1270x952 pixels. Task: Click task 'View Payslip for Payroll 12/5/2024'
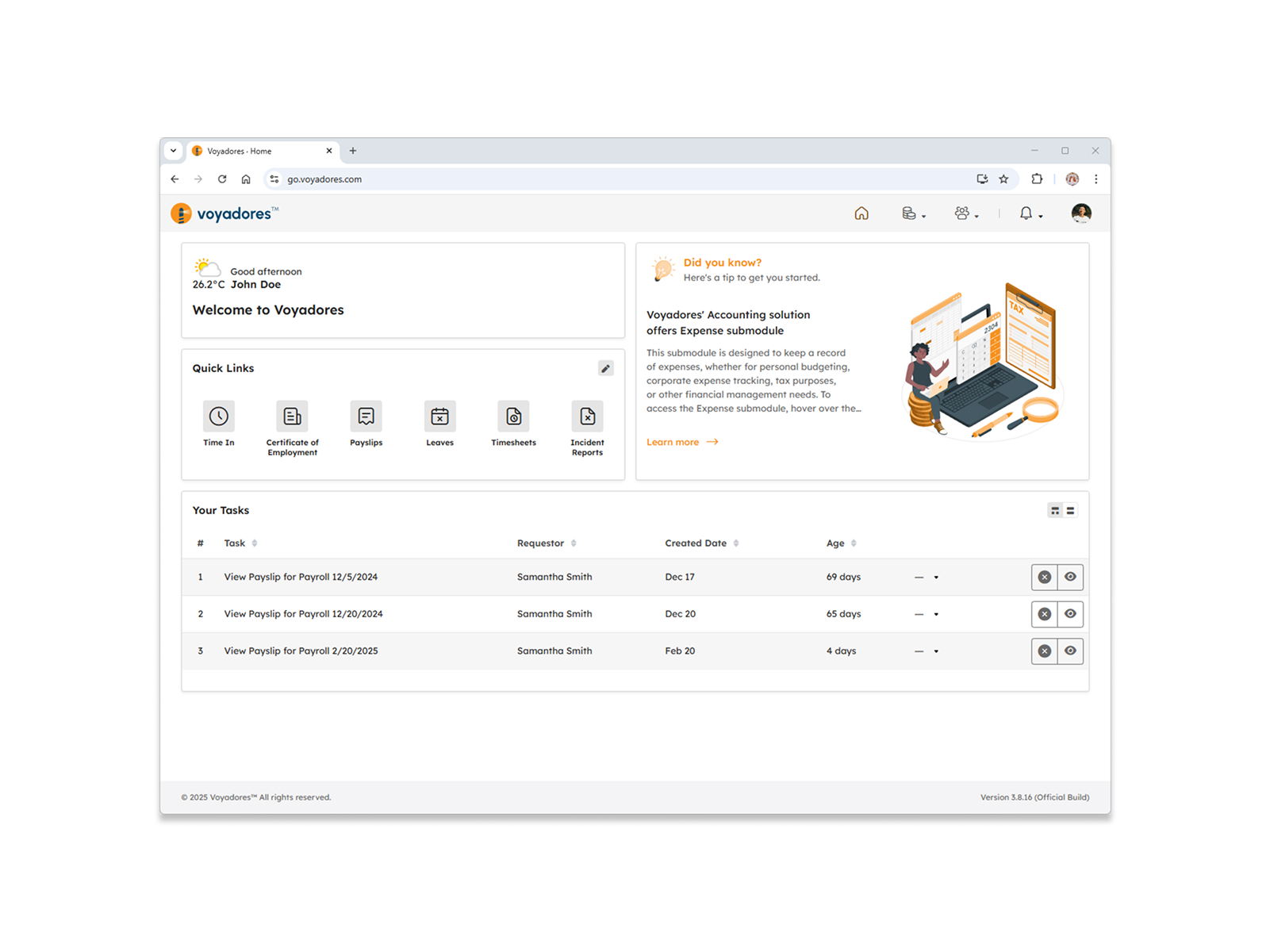tap(301, 578)
